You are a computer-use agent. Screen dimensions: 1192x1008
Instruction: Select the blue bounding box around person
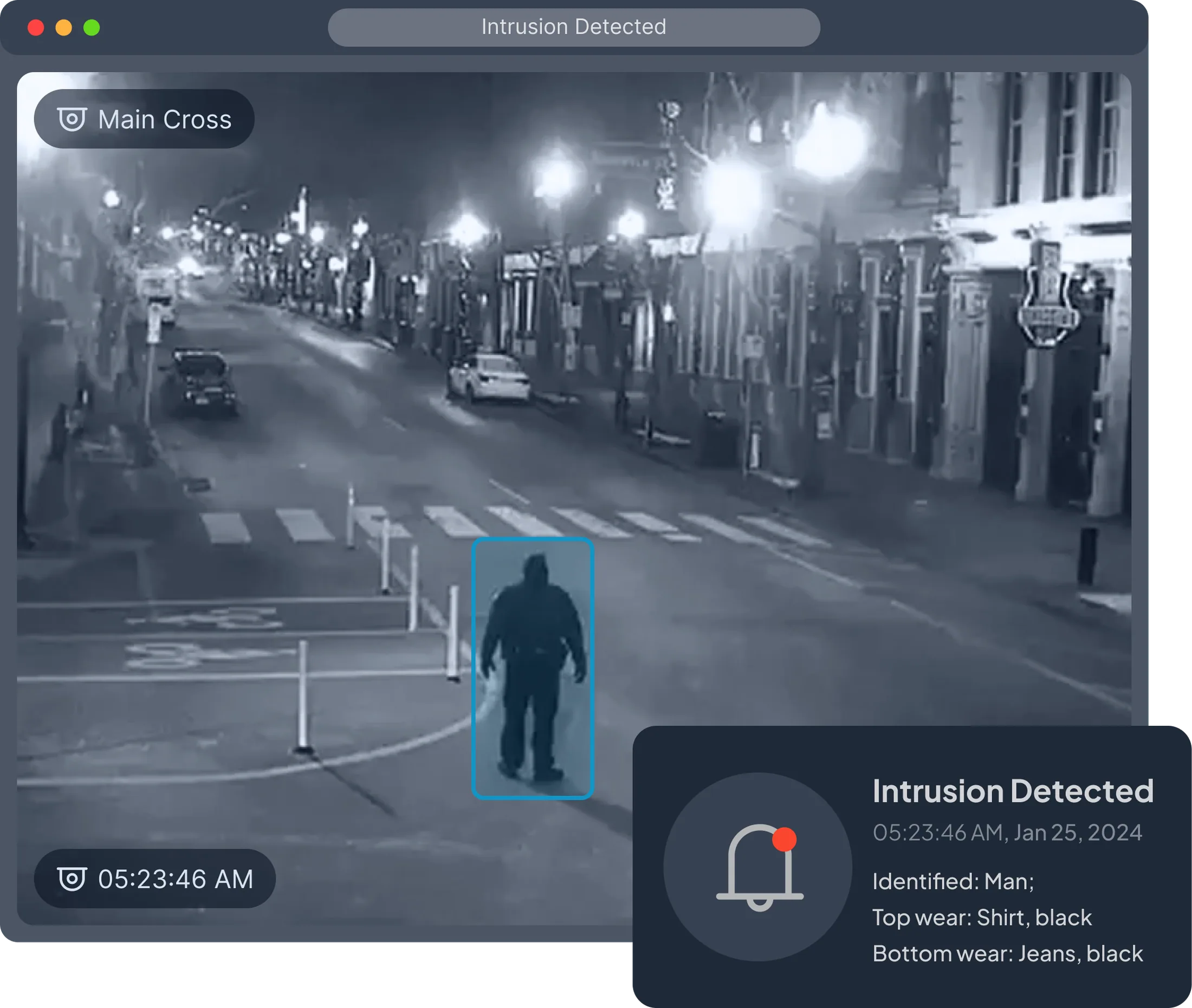[532, 668]
